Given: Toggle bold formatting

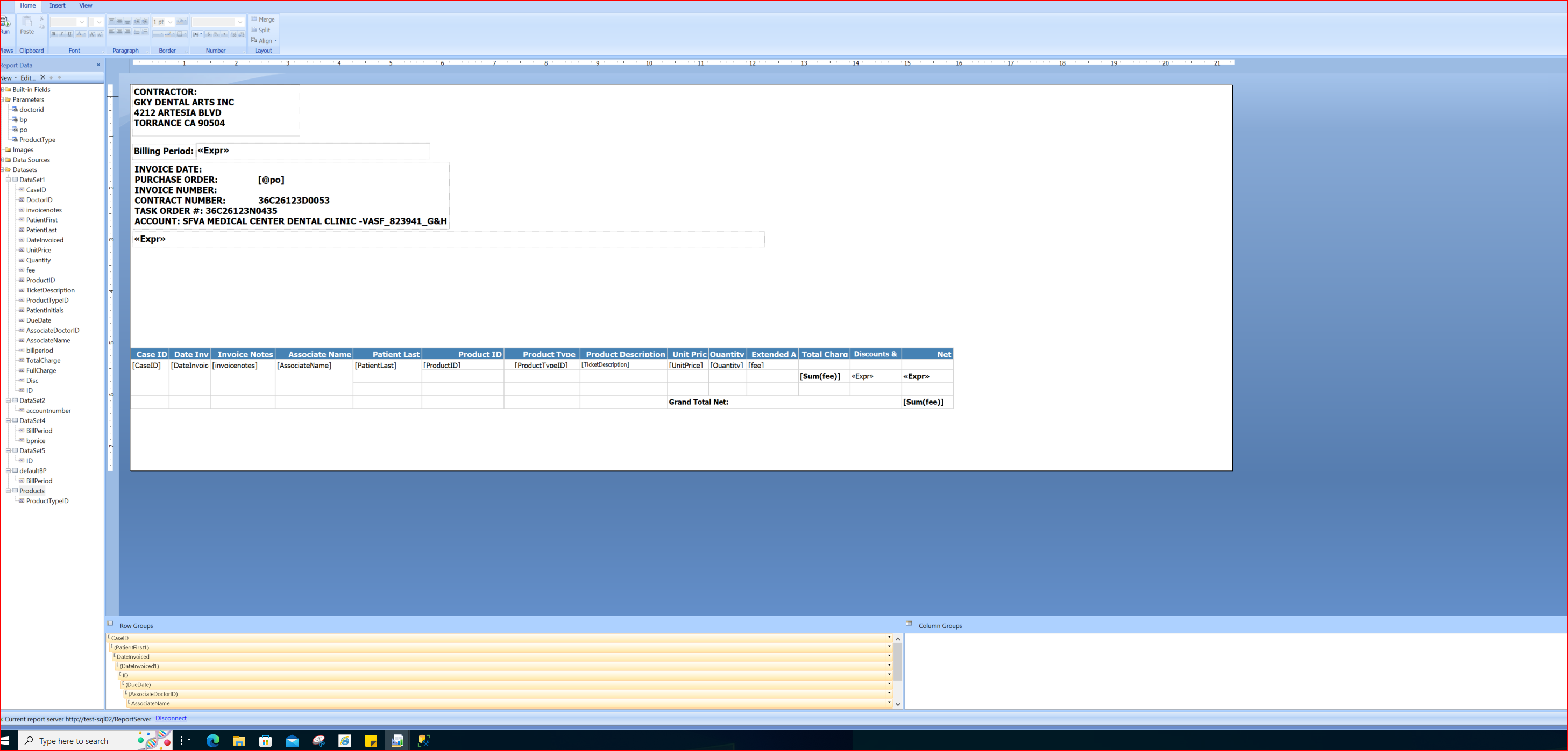Looking at the screenshot, I should [x=54, y=34].
